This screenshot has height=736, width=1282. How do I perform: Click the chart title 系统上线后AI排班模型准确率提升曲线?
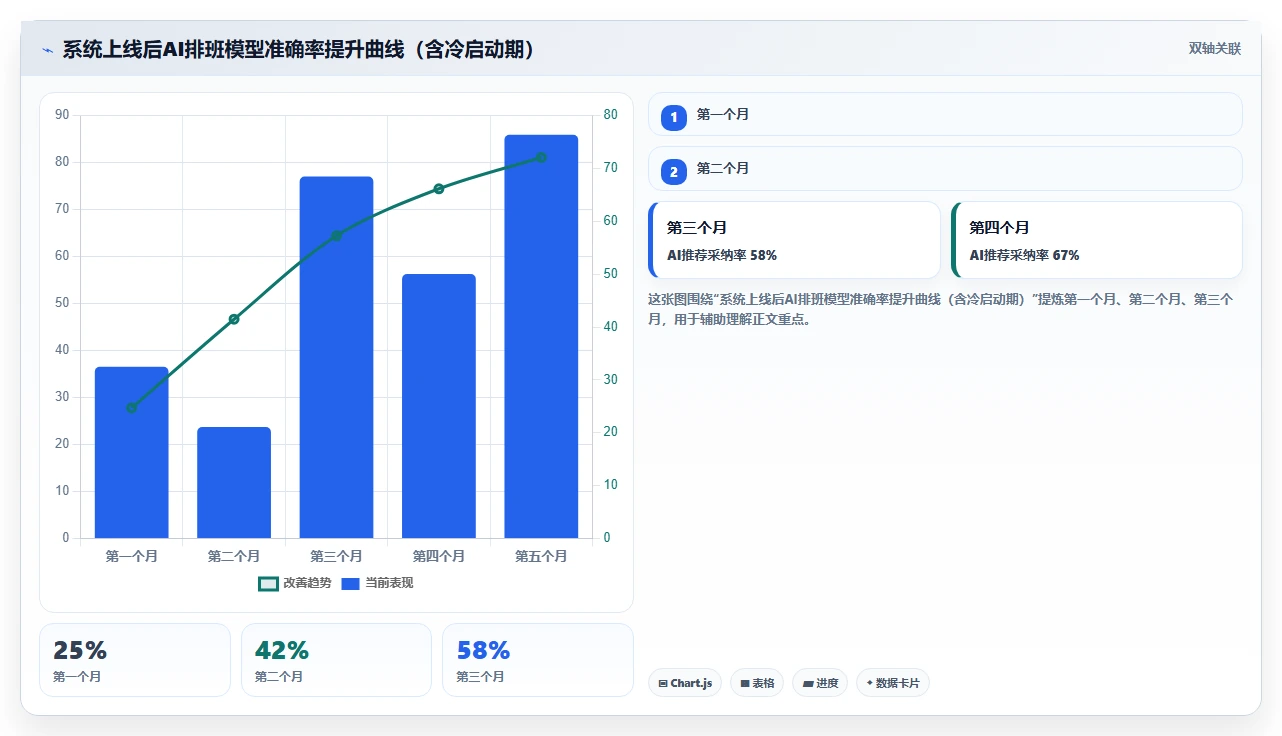pos(298,50)
